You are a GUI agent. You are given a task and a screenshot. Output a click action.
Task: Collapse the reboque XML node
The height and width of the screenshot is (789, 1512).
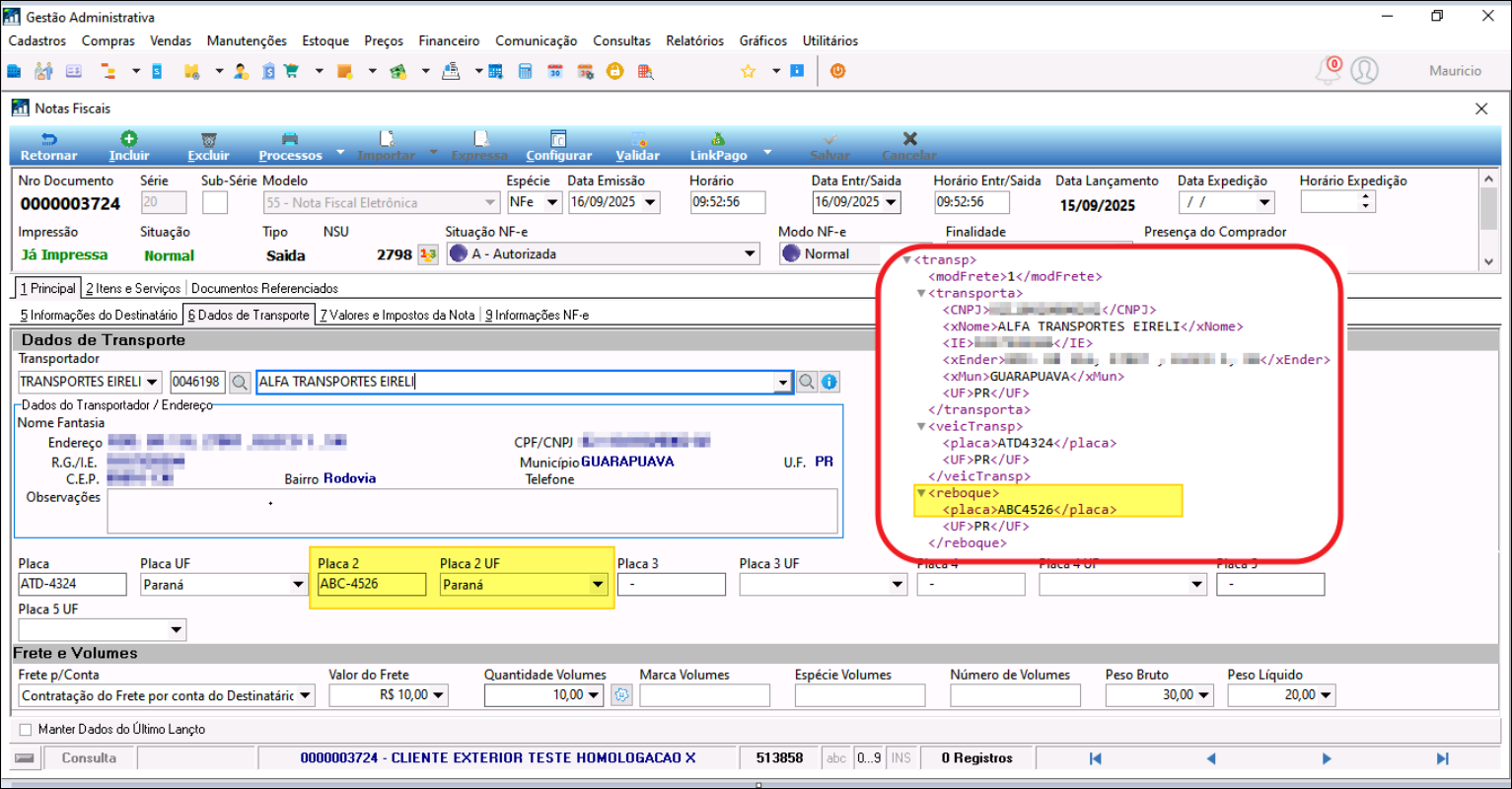[x=921, y=493]
